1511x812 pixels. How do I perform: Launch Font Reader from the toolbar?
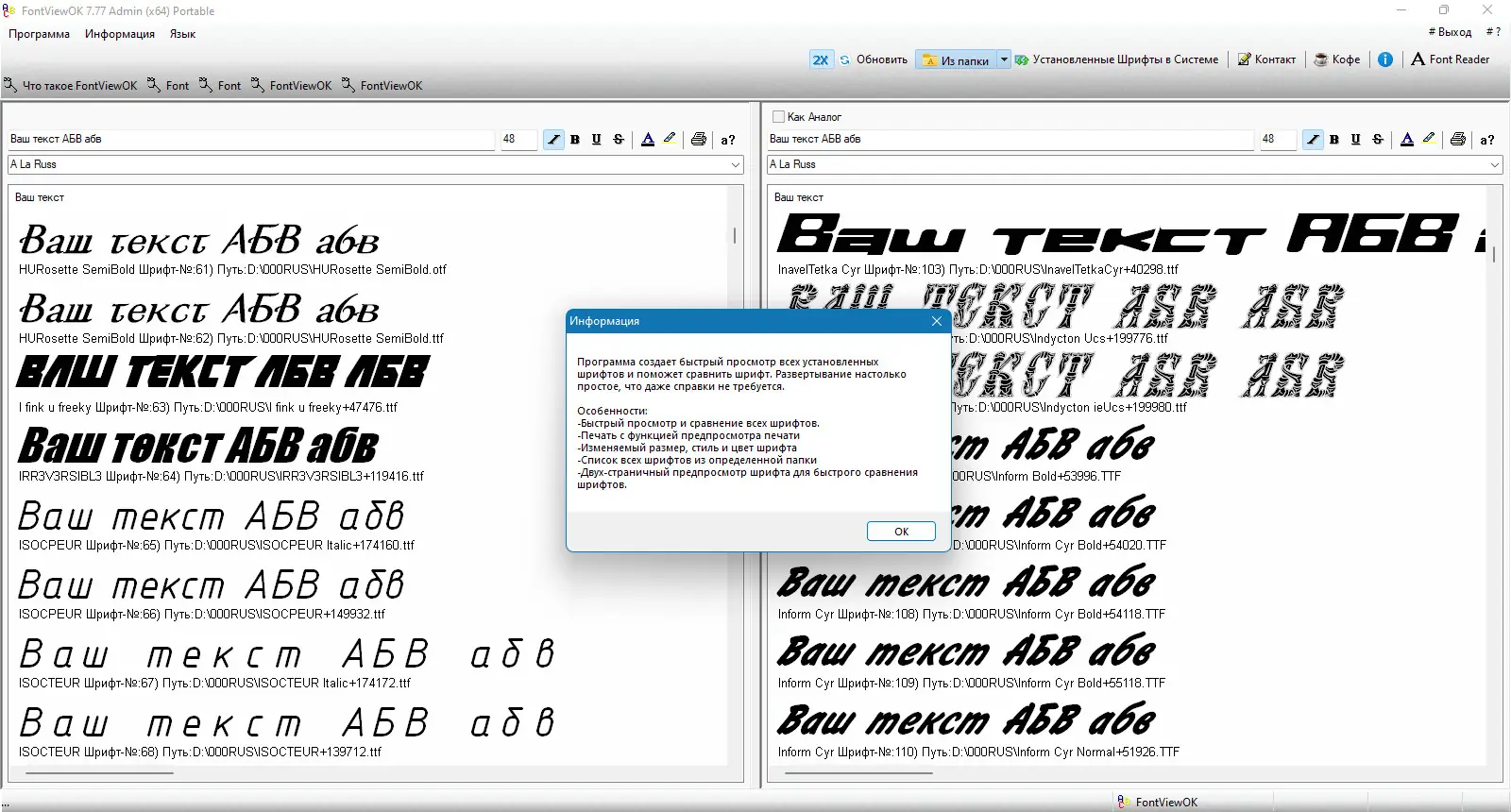click(x=1451, y=59)
